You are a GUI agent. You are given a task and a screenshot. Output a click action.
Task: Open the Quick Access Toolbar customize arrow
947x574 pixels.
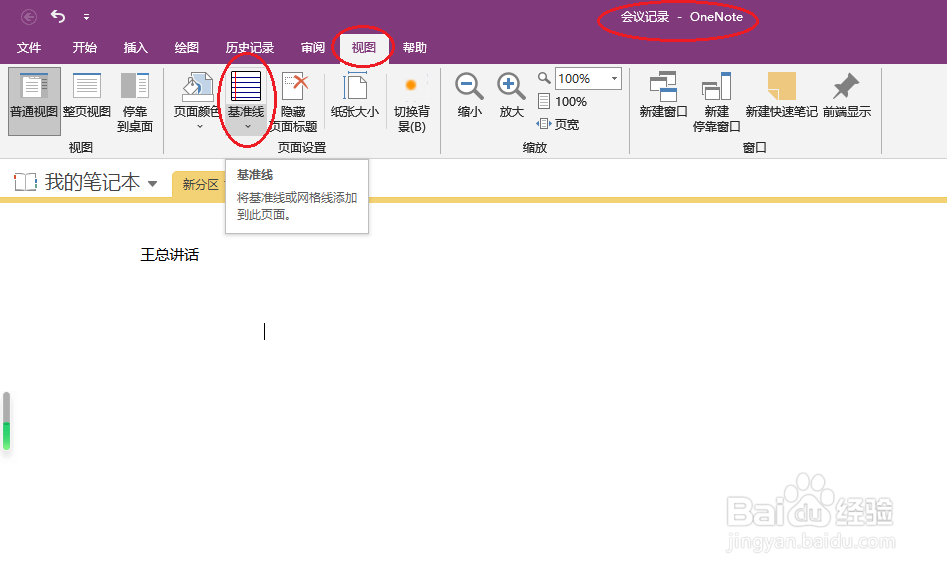[x=86, y=17]
